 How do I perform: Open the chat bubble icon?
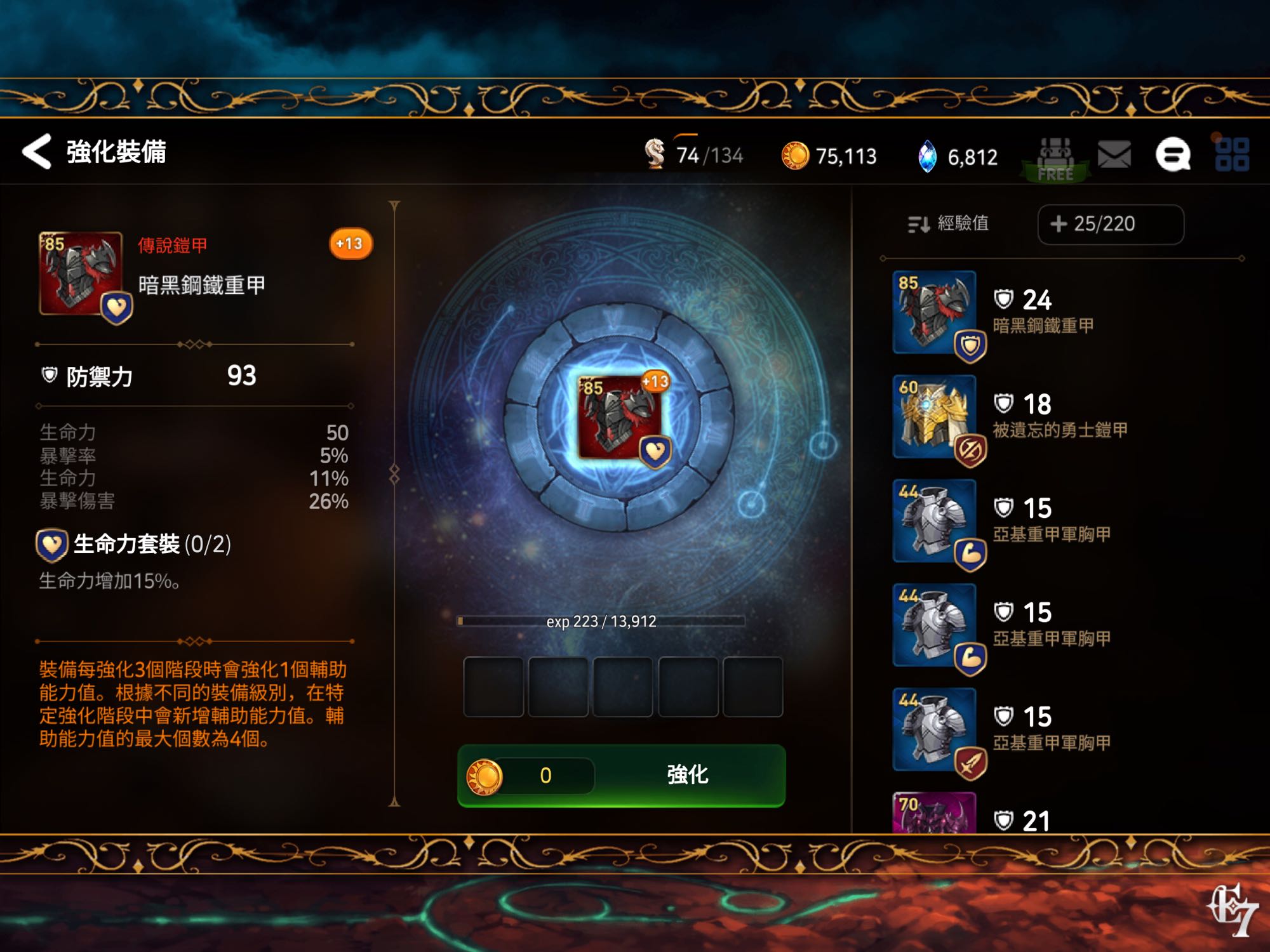tap(1172, 154)
